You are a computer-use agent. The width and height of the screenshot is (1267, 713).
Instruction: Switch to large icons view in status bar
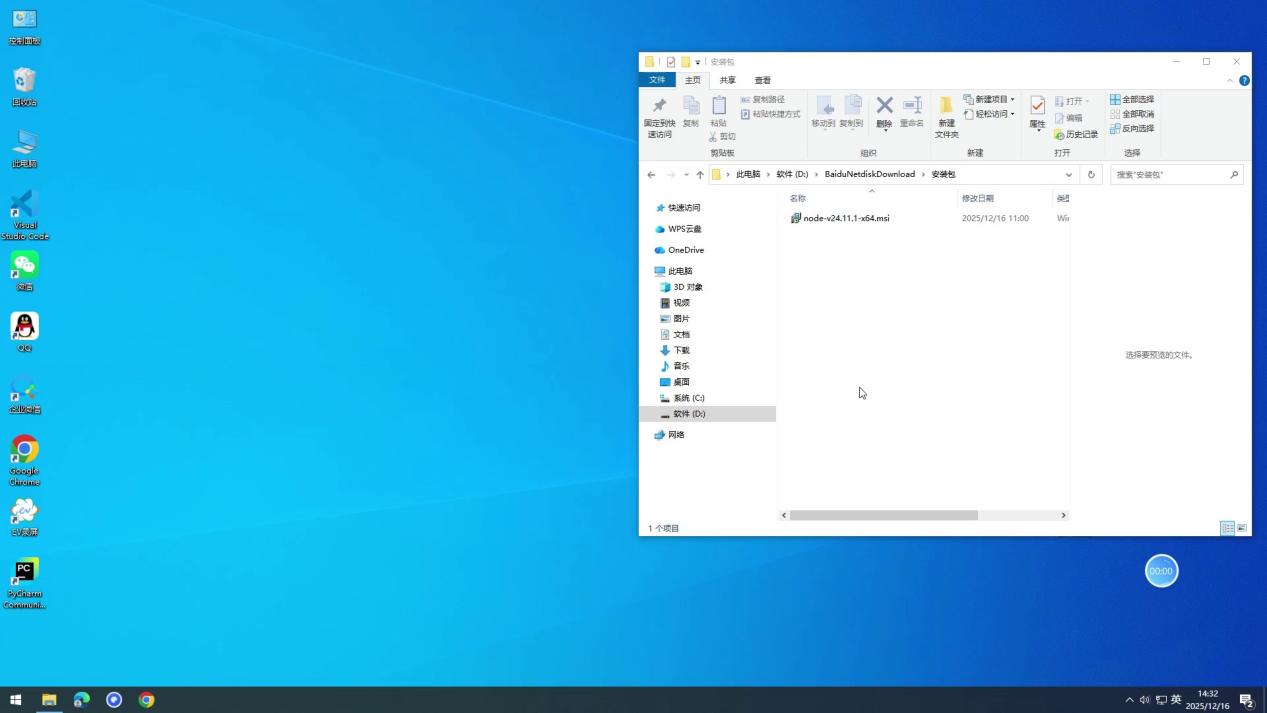coord(1242,528)
